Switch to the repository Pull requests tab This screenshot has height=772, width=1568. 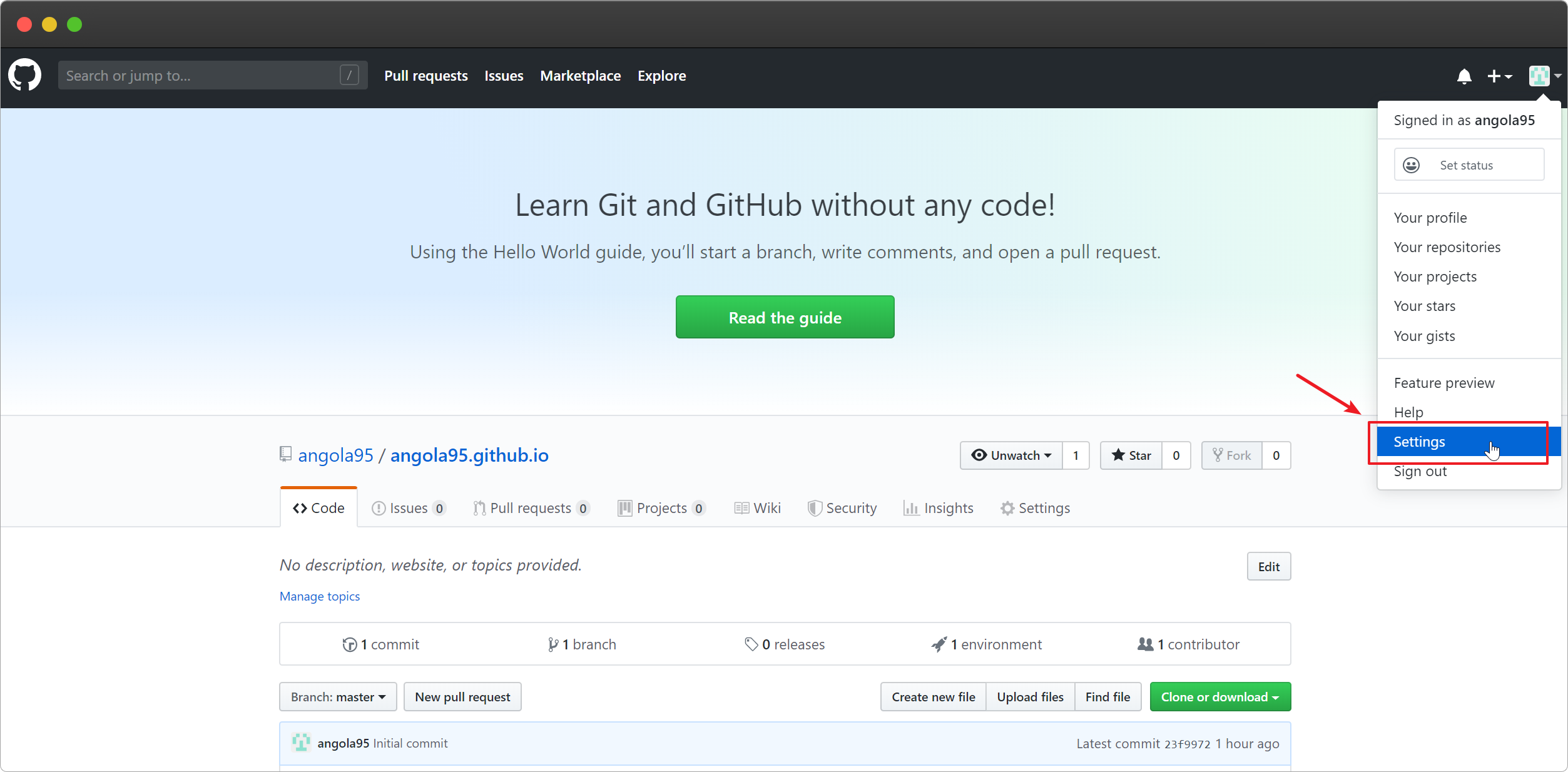[531, 508]
